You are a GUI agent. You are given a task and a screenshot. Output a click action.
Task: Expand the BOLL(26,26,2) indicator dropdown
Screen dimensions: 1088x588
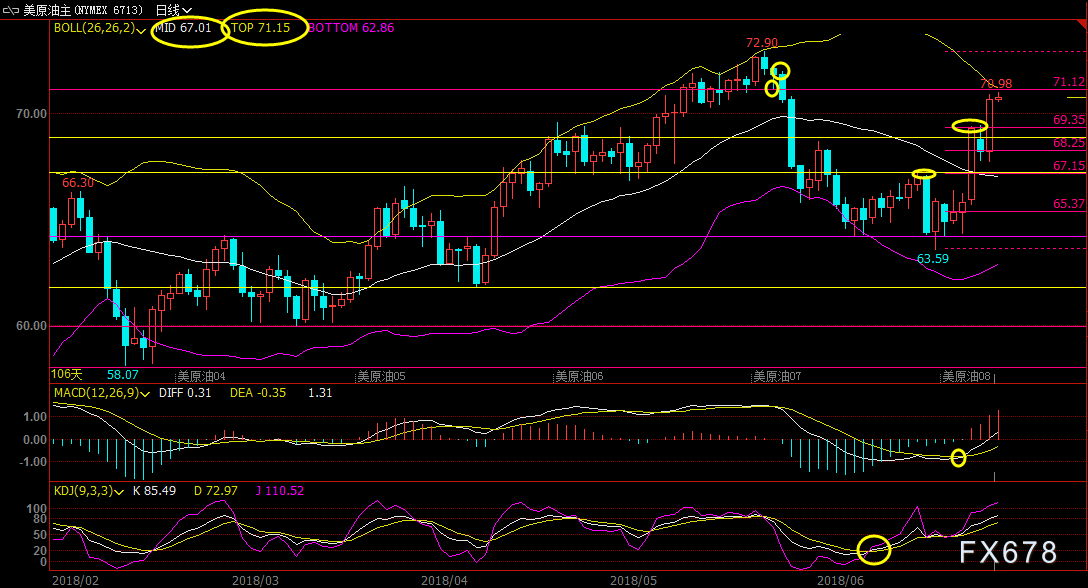(142, 31)
